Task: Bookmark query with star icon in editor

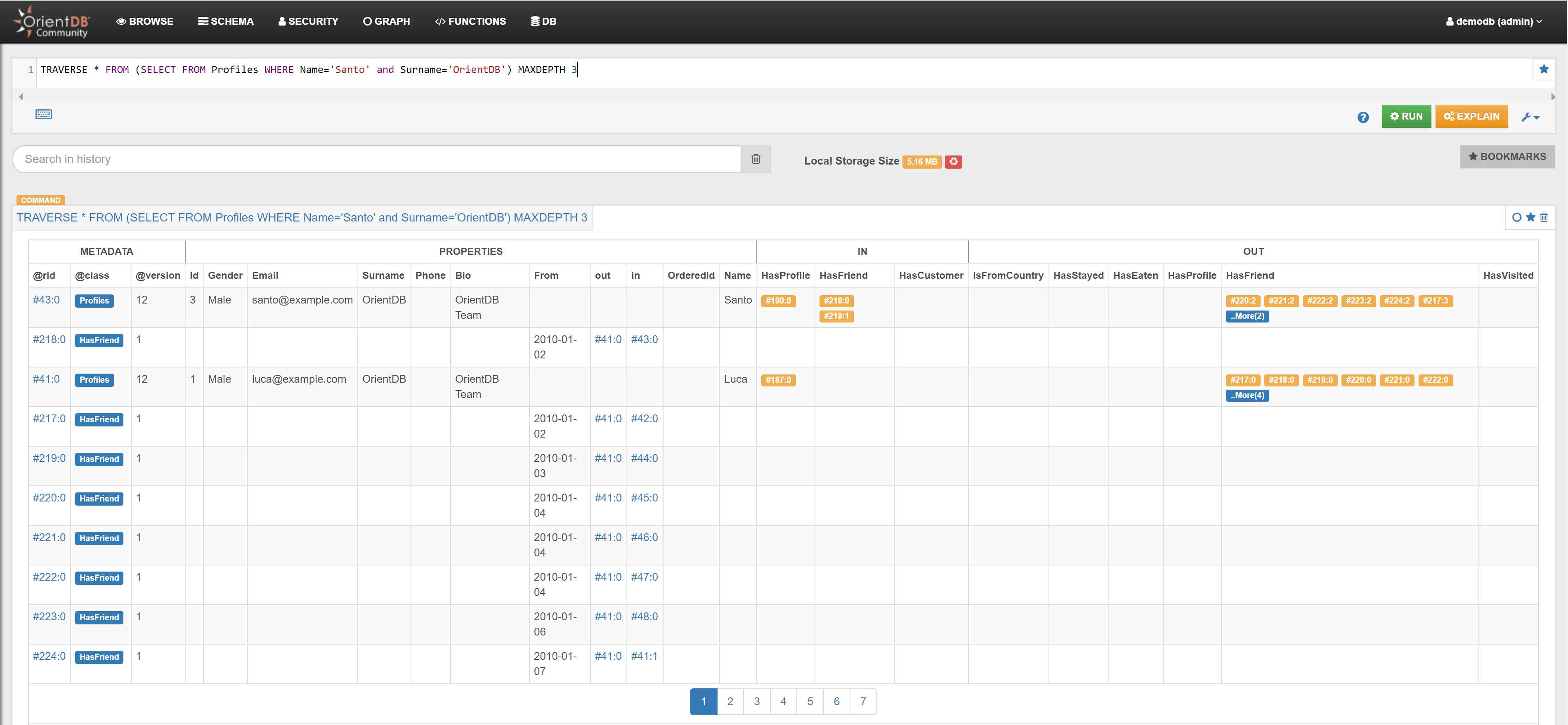Action: coord(1543,69)
